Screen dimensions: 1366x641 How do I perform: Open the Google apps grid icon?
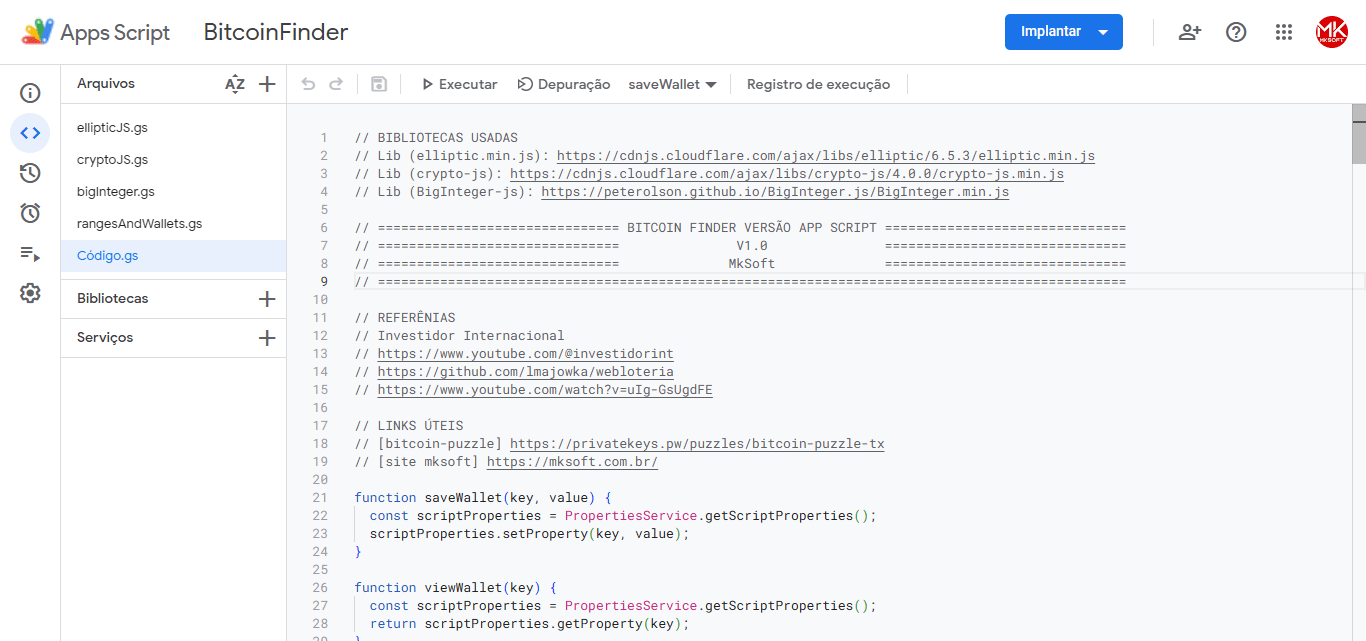pyautogui.click(x=1284, y=32)
